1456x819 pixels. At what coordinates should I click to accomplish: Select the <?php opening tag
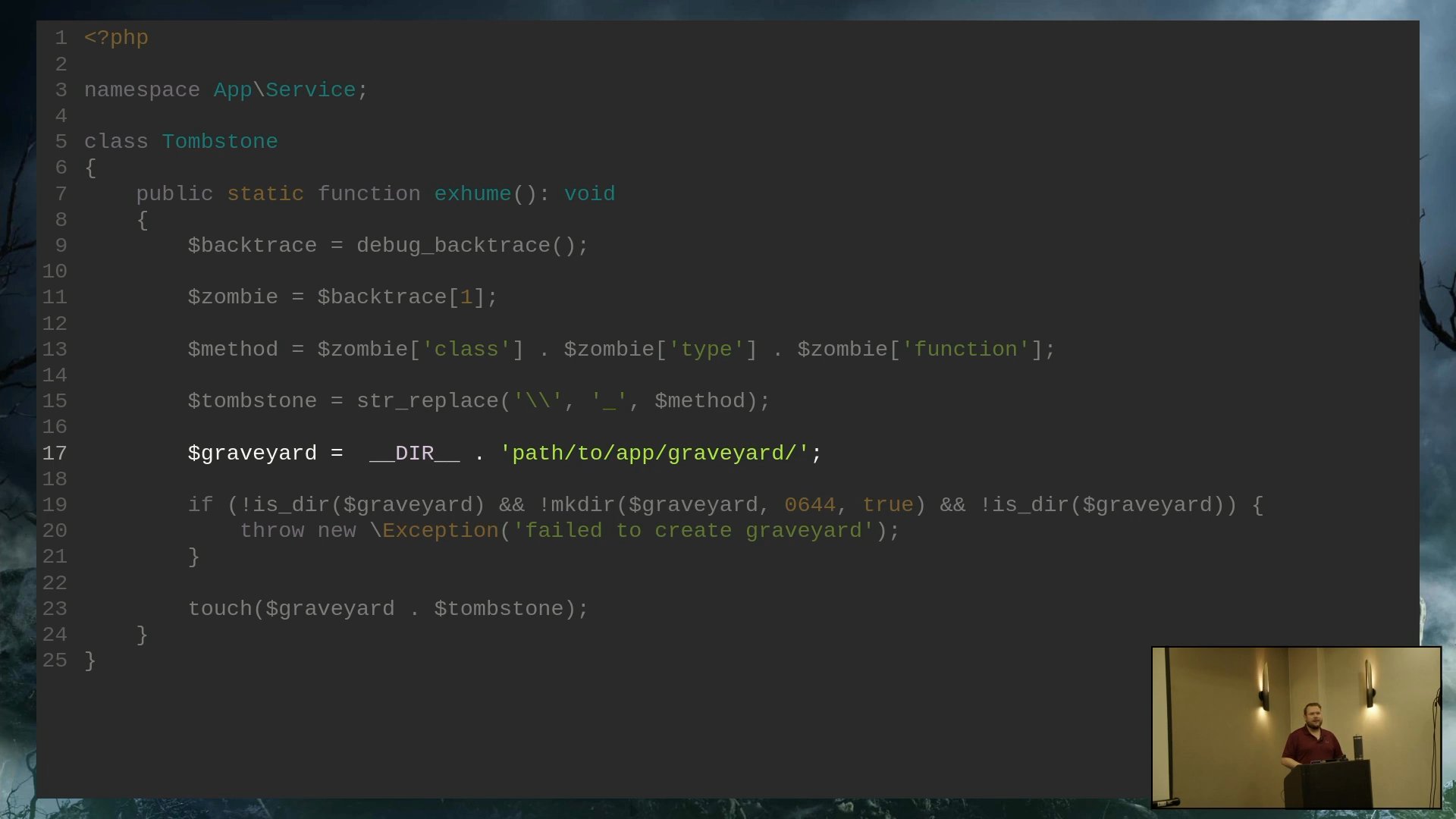[116, 38]
